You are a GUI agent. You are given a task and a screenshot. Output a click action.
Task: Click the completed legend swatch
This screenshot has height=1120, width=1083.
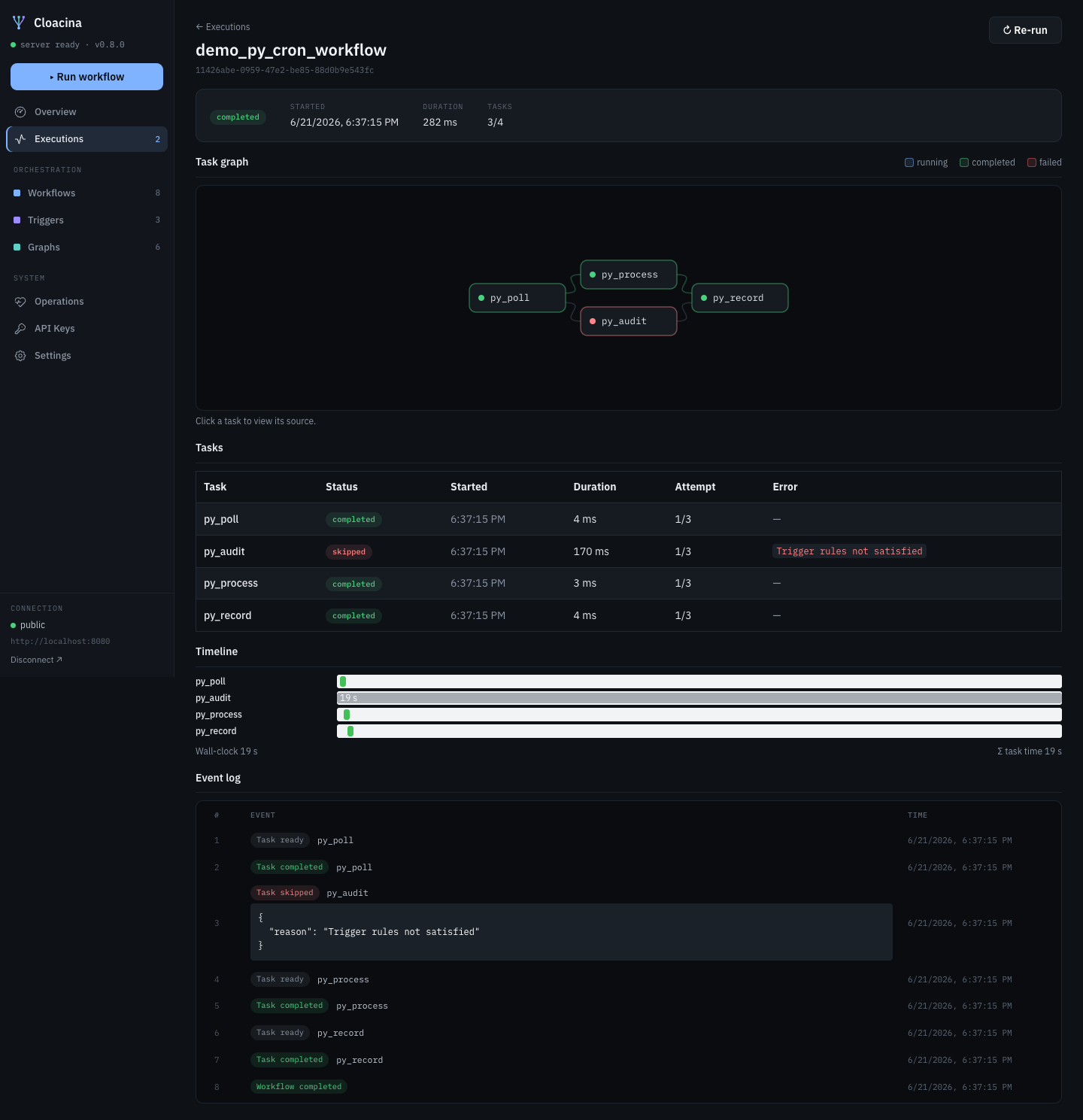(x=964, y=162)
